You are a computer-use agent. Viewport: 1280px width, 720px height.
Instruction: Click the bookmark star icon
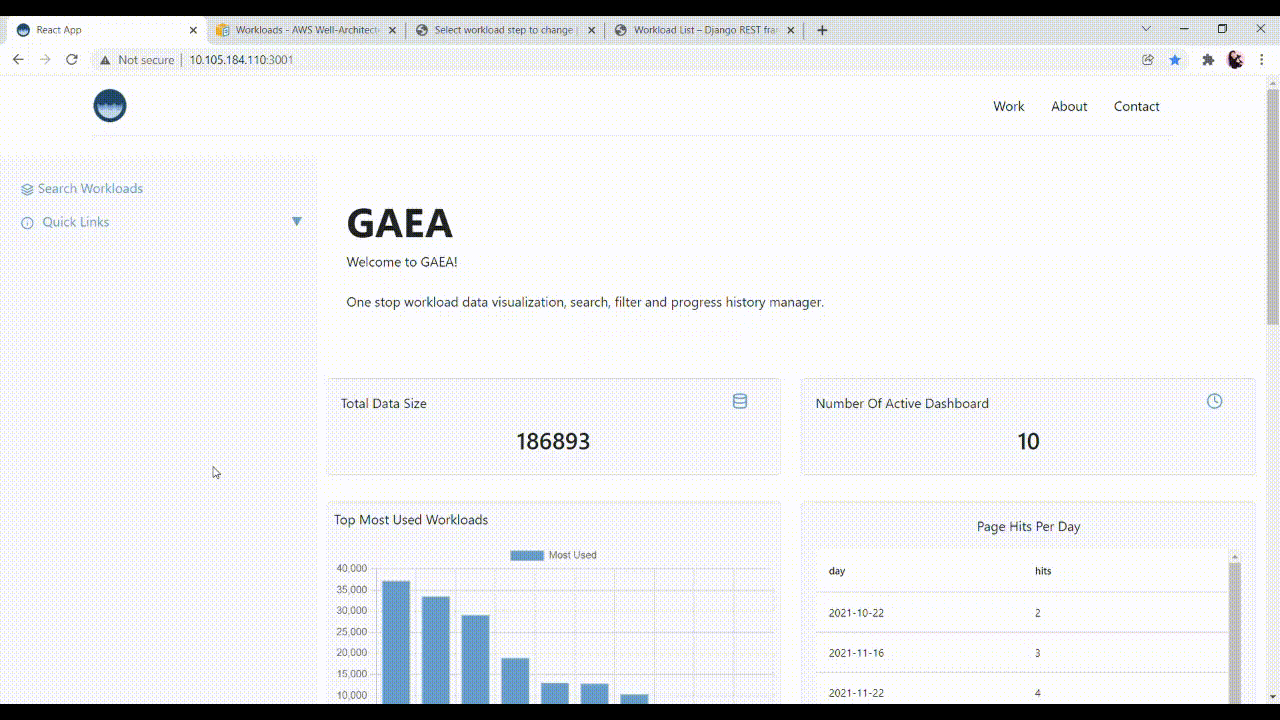(x=1175, y=60)
